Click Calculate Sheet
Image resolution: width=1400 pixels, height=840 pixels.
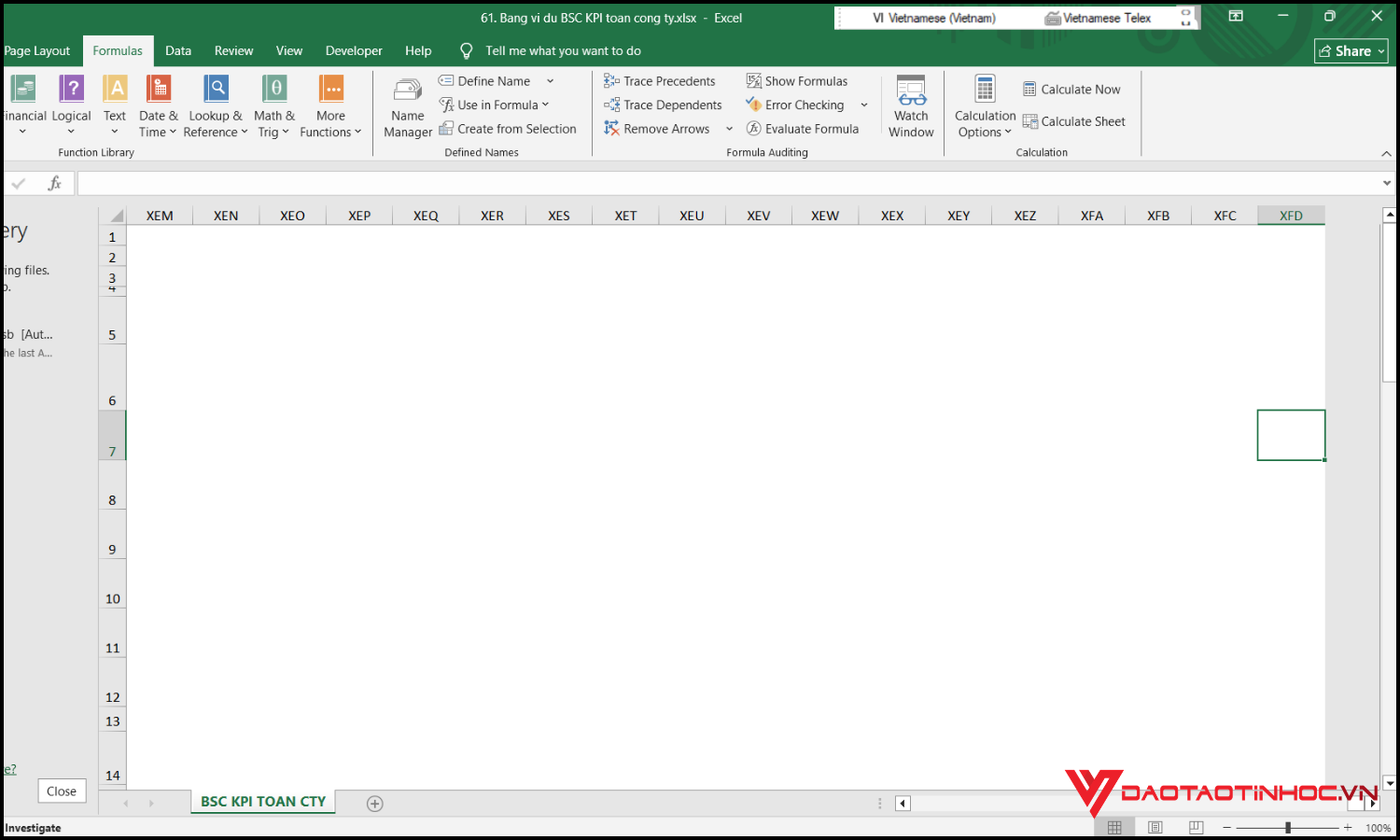1074,120
